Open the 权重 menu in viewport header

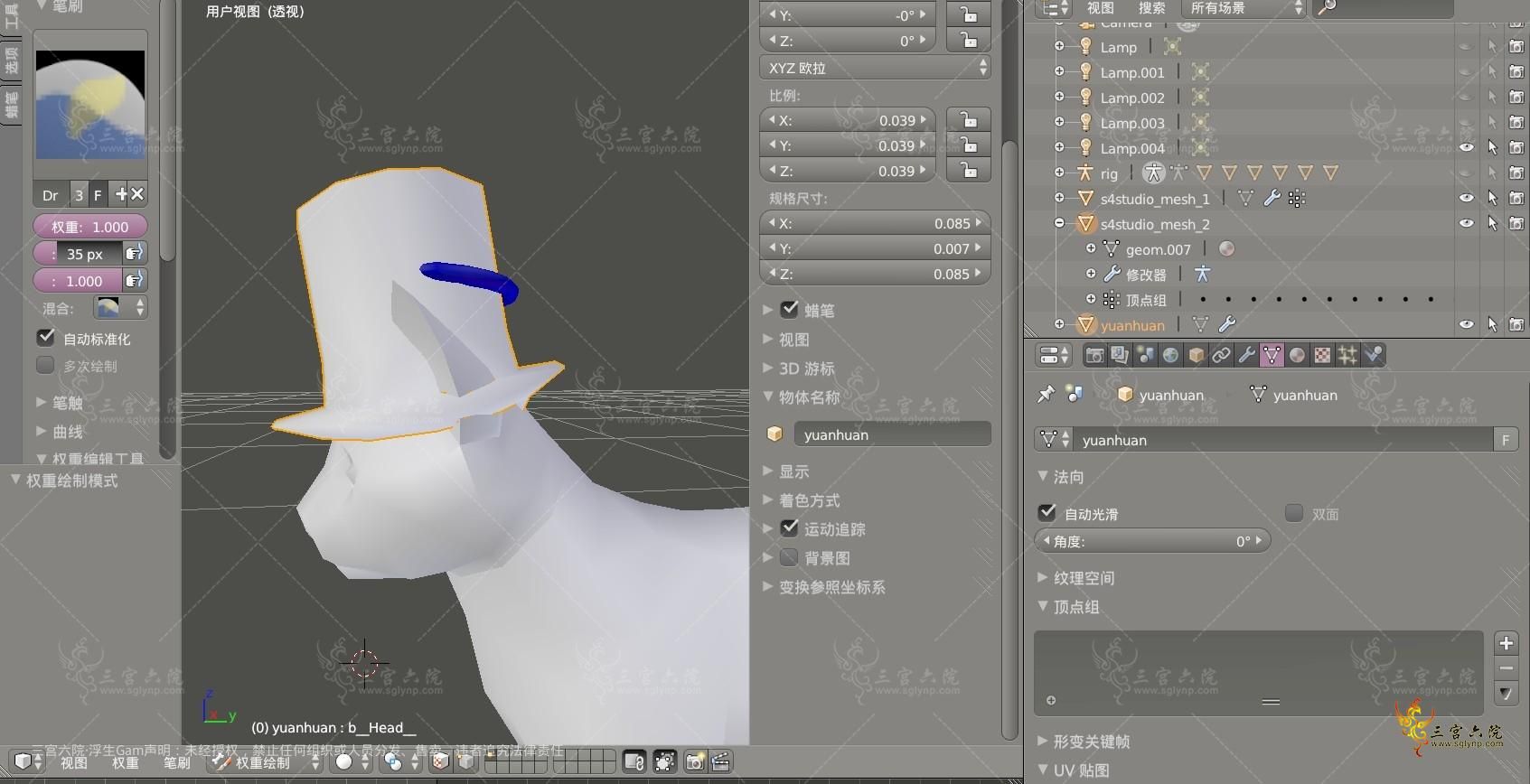125,762
